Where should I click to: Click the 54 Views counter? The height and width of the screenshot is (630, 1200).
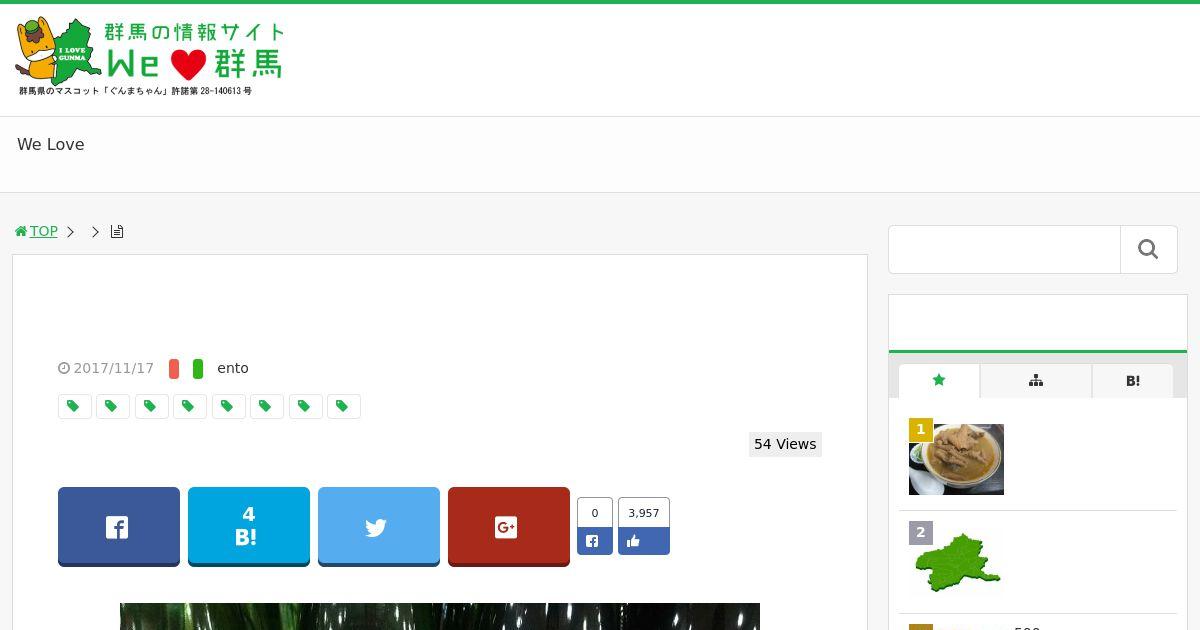[785, 444]
